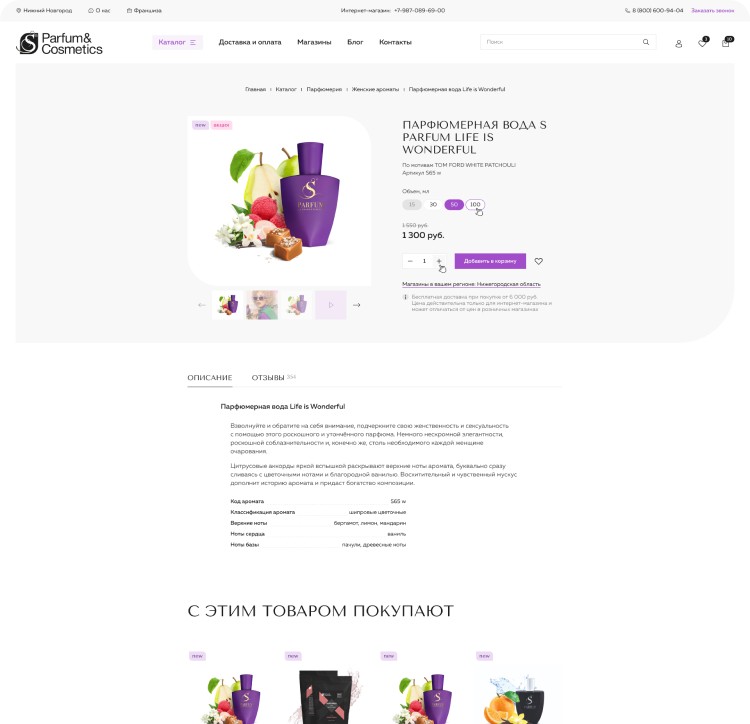Open the shopping cart icon
This screenshot has height=724, width=750.
click(726, 43)
